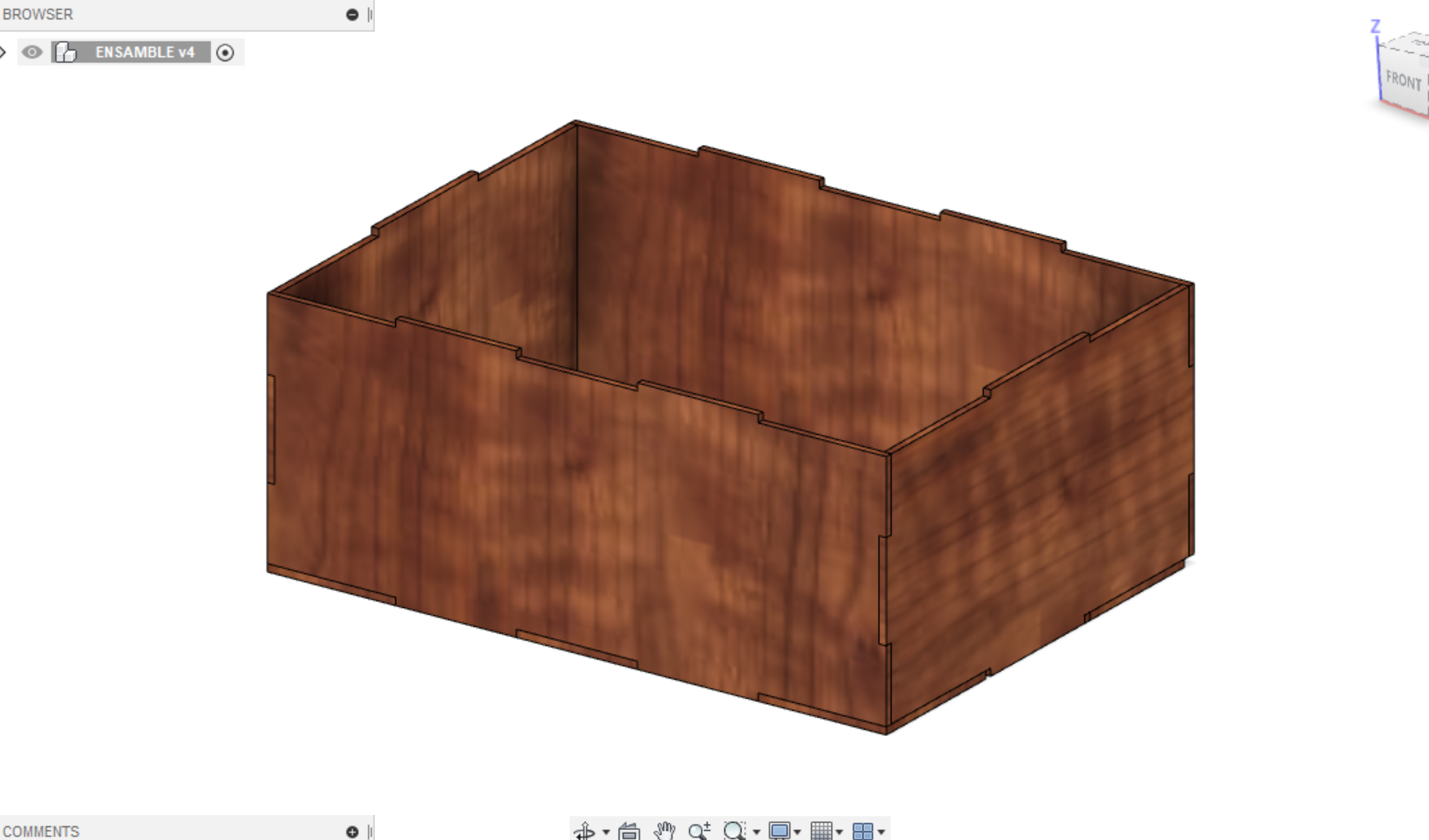
Task: Expand the Comments panel with plus button
Action: coord(352,831)
